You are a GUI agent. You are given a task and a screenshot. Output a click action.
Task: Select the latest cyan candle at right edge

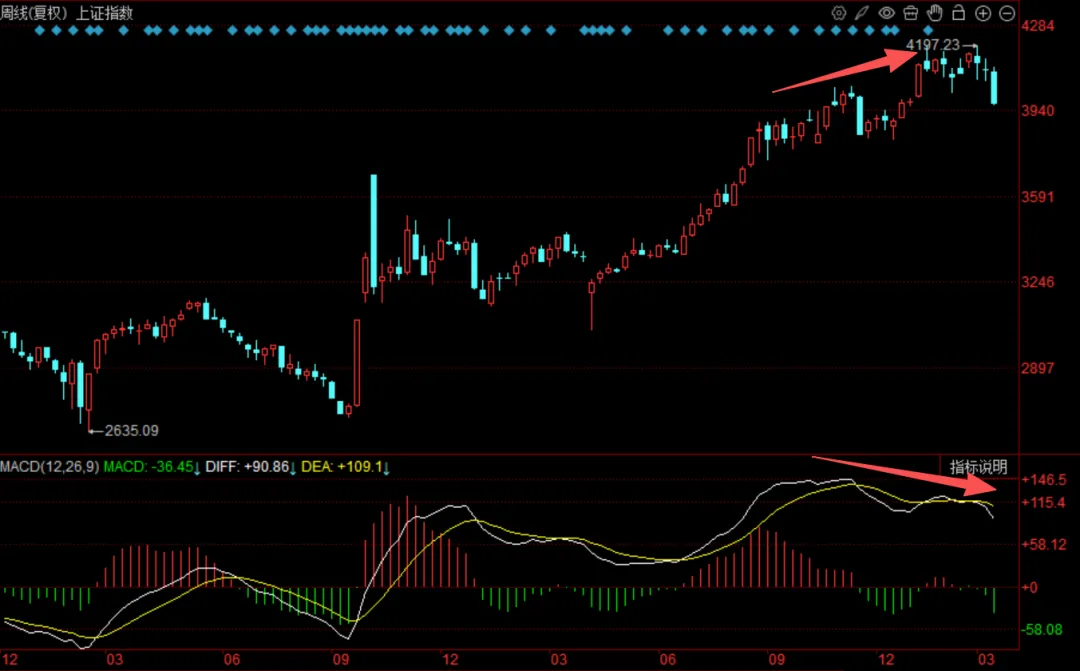tap(994, 87)
